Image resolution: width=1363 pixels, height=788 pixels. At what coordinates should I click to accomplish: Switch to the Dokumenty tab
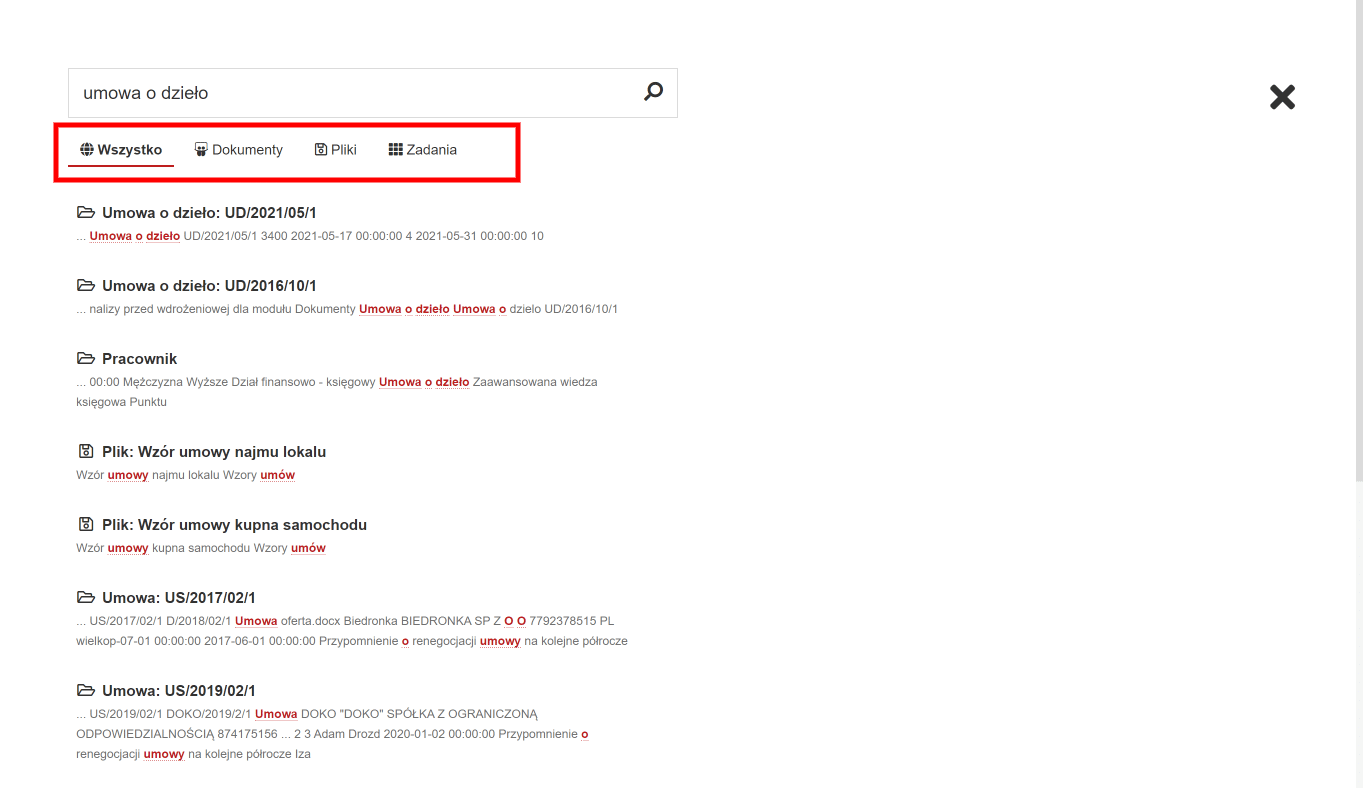click(238, 150)
